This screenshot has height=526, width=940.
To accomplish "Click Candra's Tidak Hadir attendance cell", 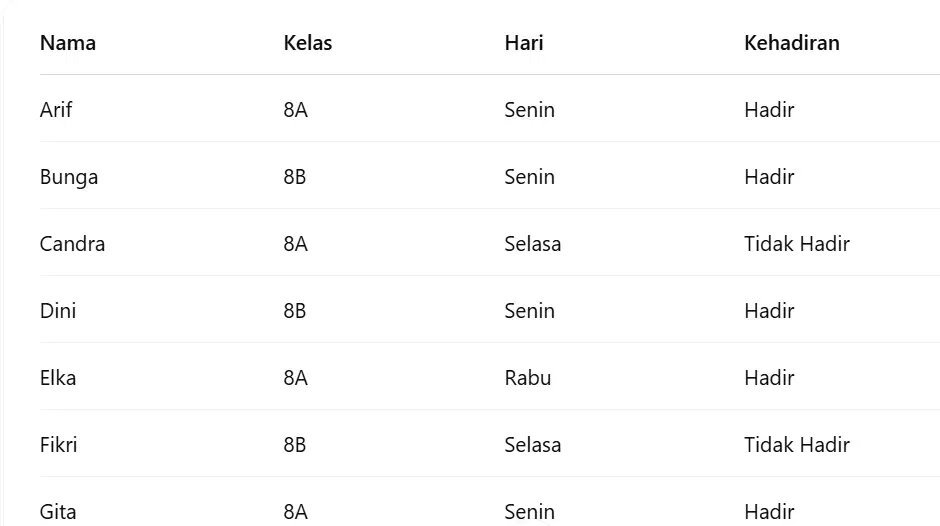I will (x=797, y=244).
